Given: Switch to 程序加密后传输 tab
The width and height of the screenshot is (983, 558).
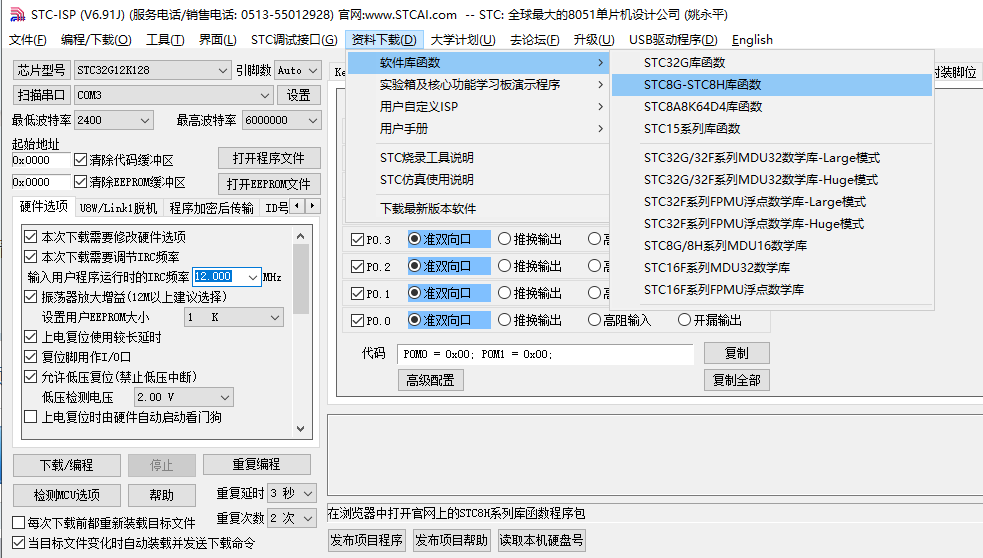Looking at the screenshot, I should pos(212,208).
